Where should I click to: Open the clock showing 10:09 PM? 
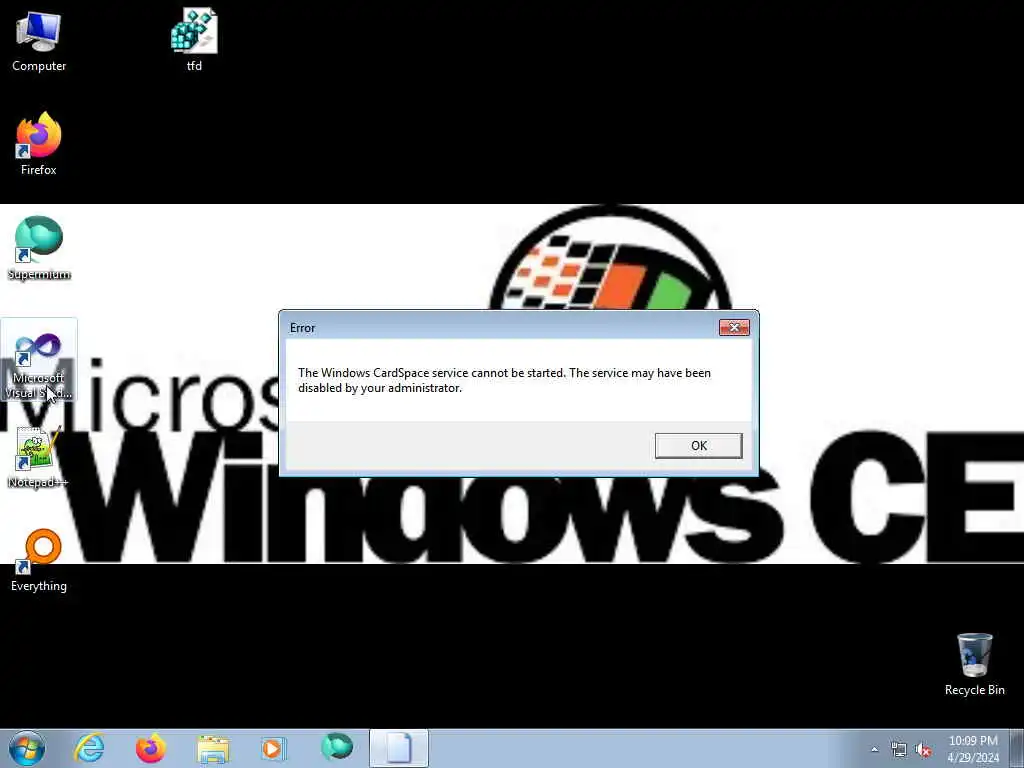point(973,749)
